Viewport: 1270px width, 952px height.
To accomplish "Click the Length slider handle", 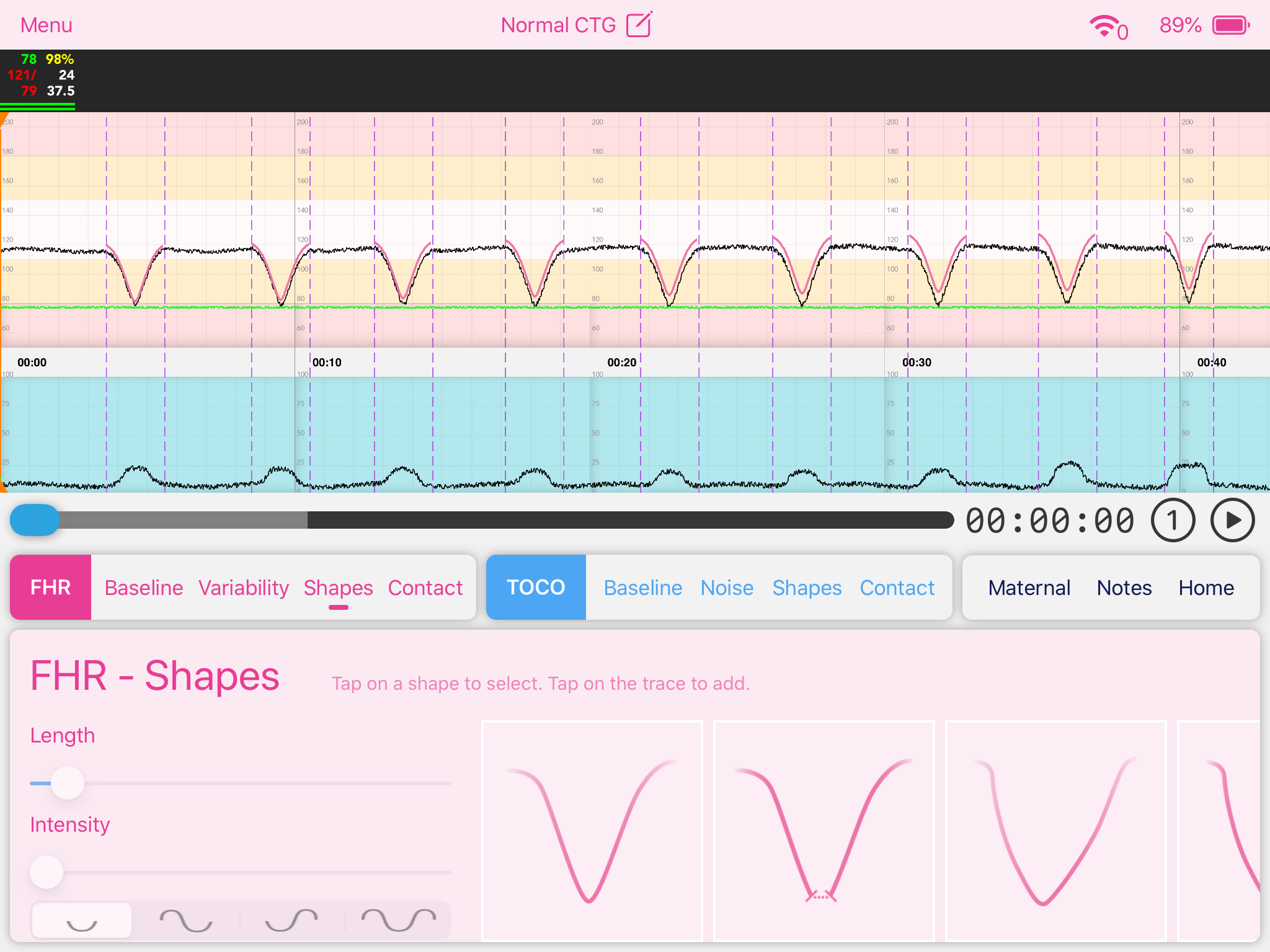I will click(68, 783).
